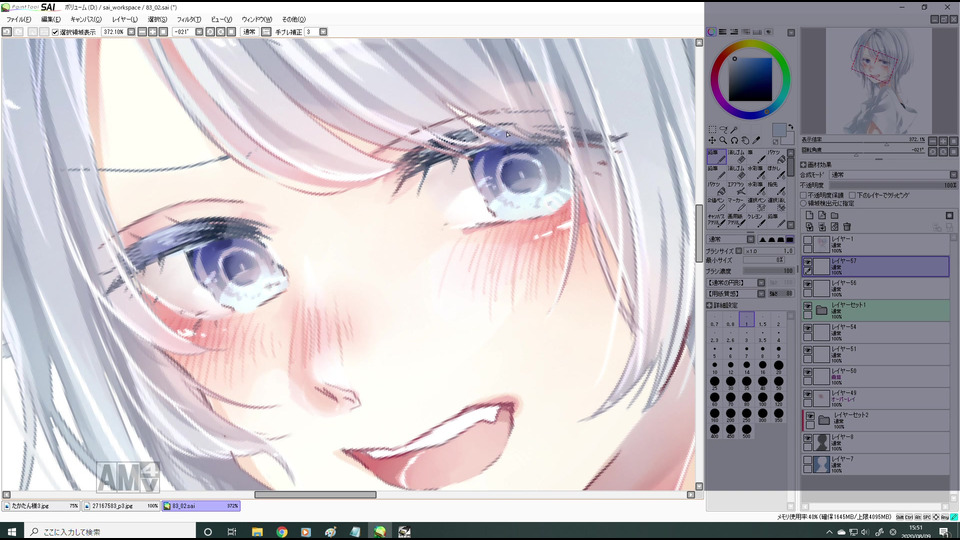Viewport: 960px width, 540px height.
Task: Select the highlighted 鉛筆 pencil brush
Action: 716,156
